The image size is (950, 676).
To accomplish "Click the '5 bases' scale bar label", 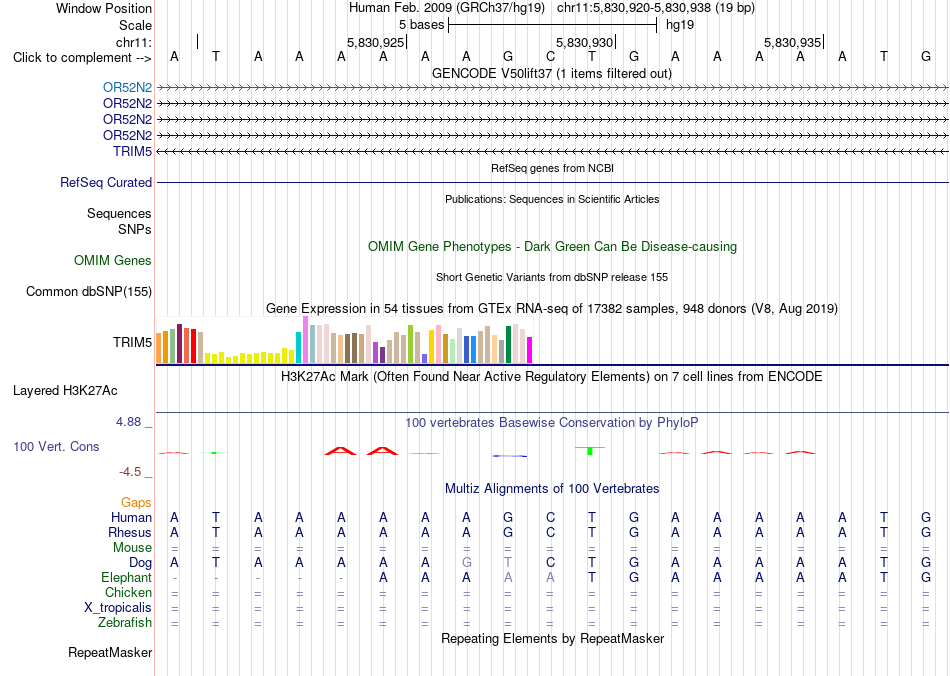I will 422,25.
